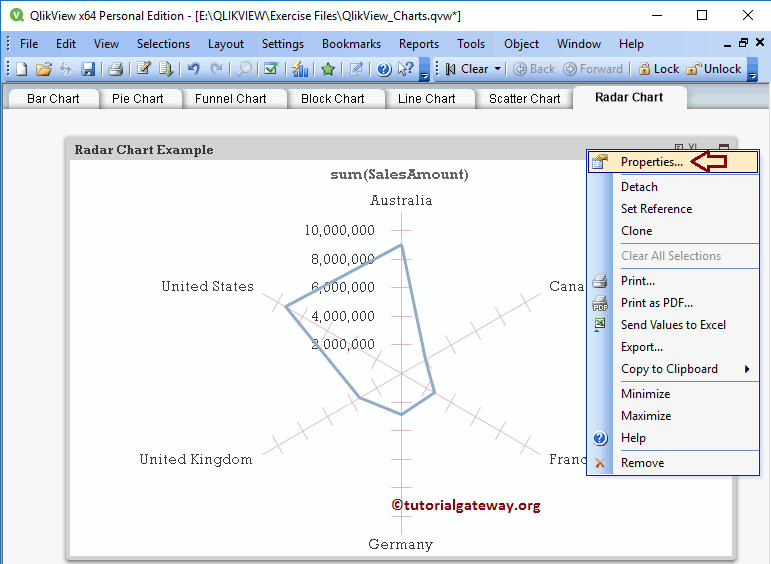The width and height of the screenshot is (771, 564).
Task: Open the Settings menu
Action: click(283, 44)
